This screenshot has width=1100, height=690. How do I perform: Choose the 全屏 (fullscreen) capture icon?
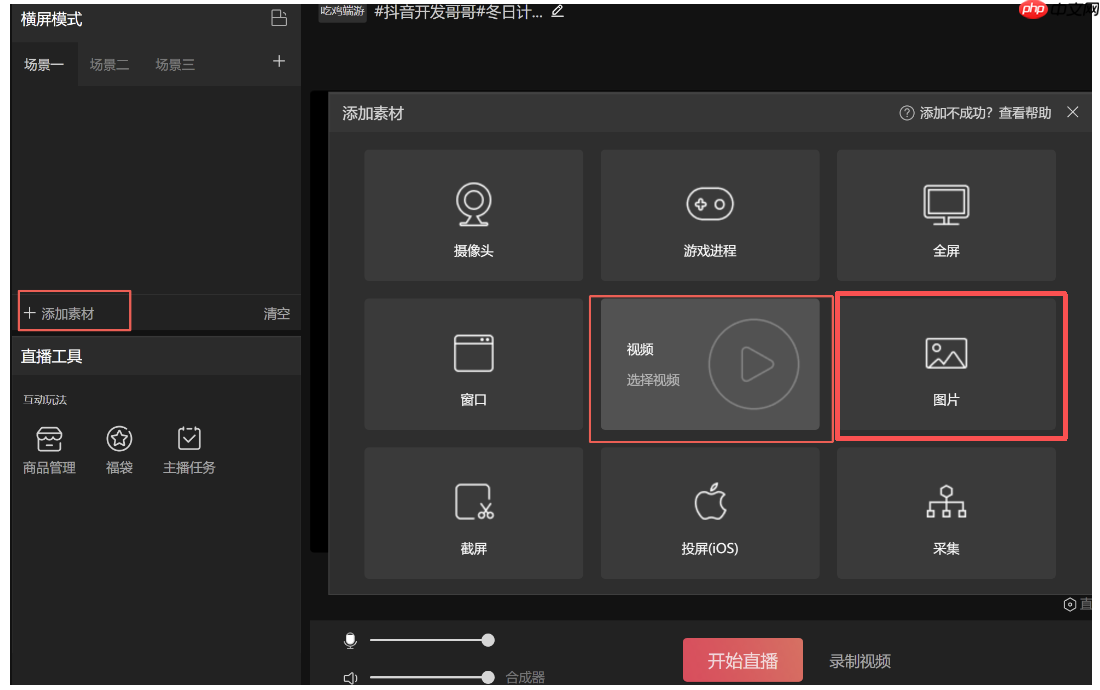click(x=946, y=214)
